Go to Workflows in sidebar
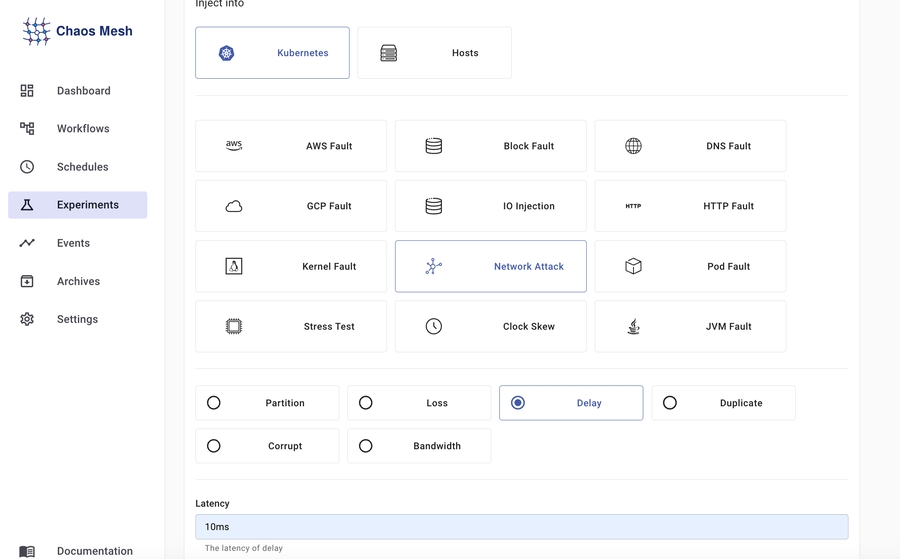 point(83,129)
